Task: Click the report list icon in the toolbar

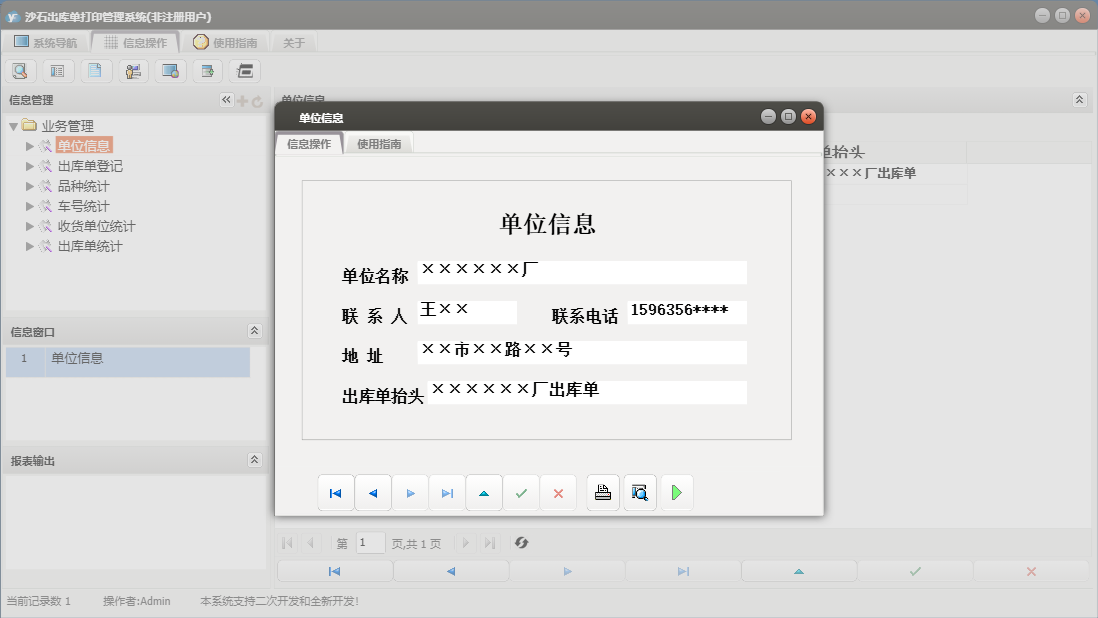Action: click(x=58, y=70)
